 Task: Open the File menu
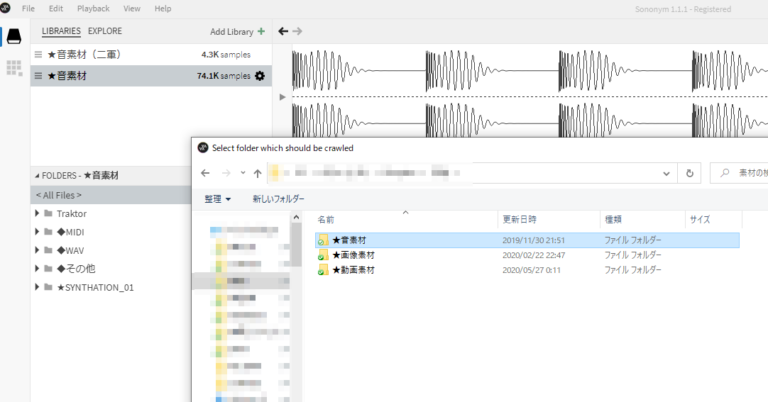click(28, 8)
